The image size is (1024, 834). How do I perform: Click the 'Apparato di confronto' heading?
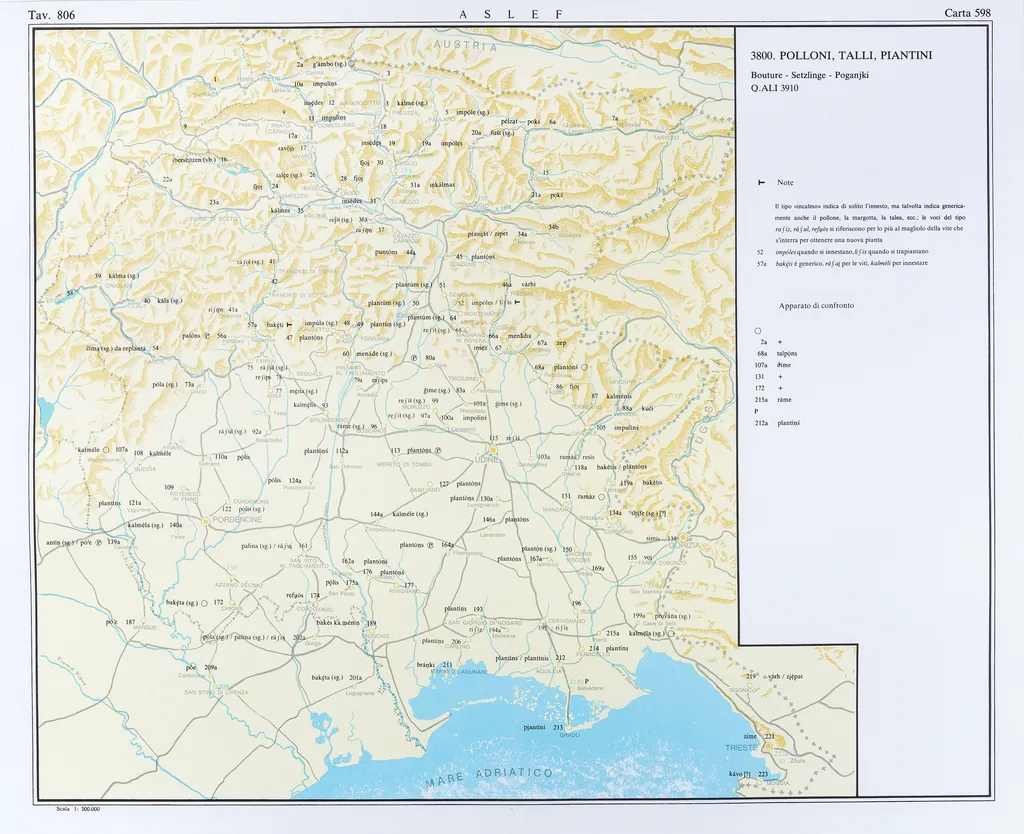816,305
